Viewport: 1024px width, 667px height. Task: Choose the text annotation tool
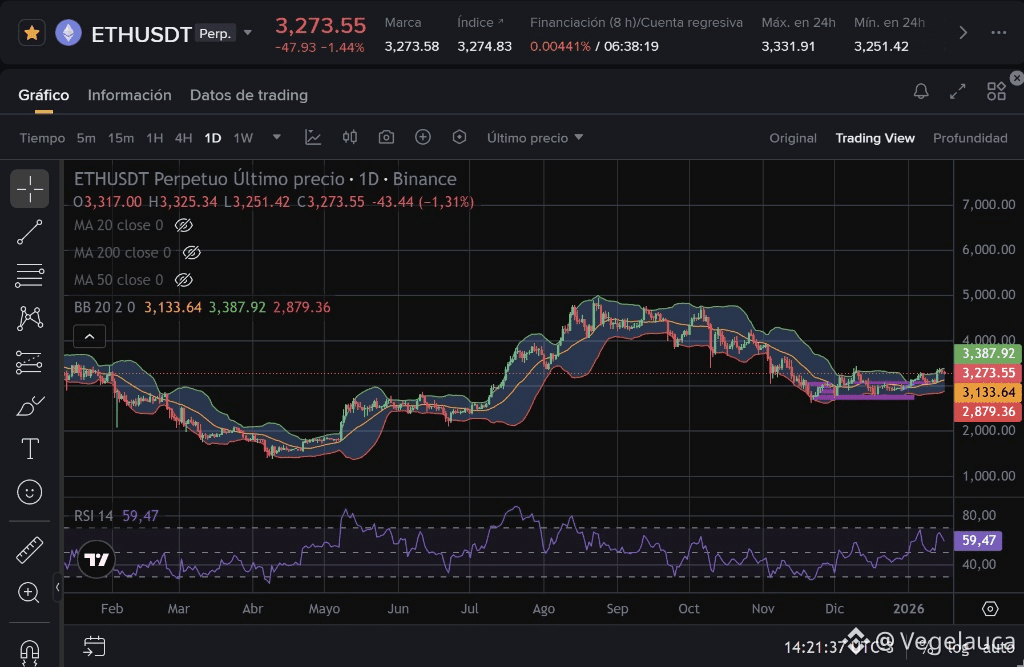(x=30, y=449)
